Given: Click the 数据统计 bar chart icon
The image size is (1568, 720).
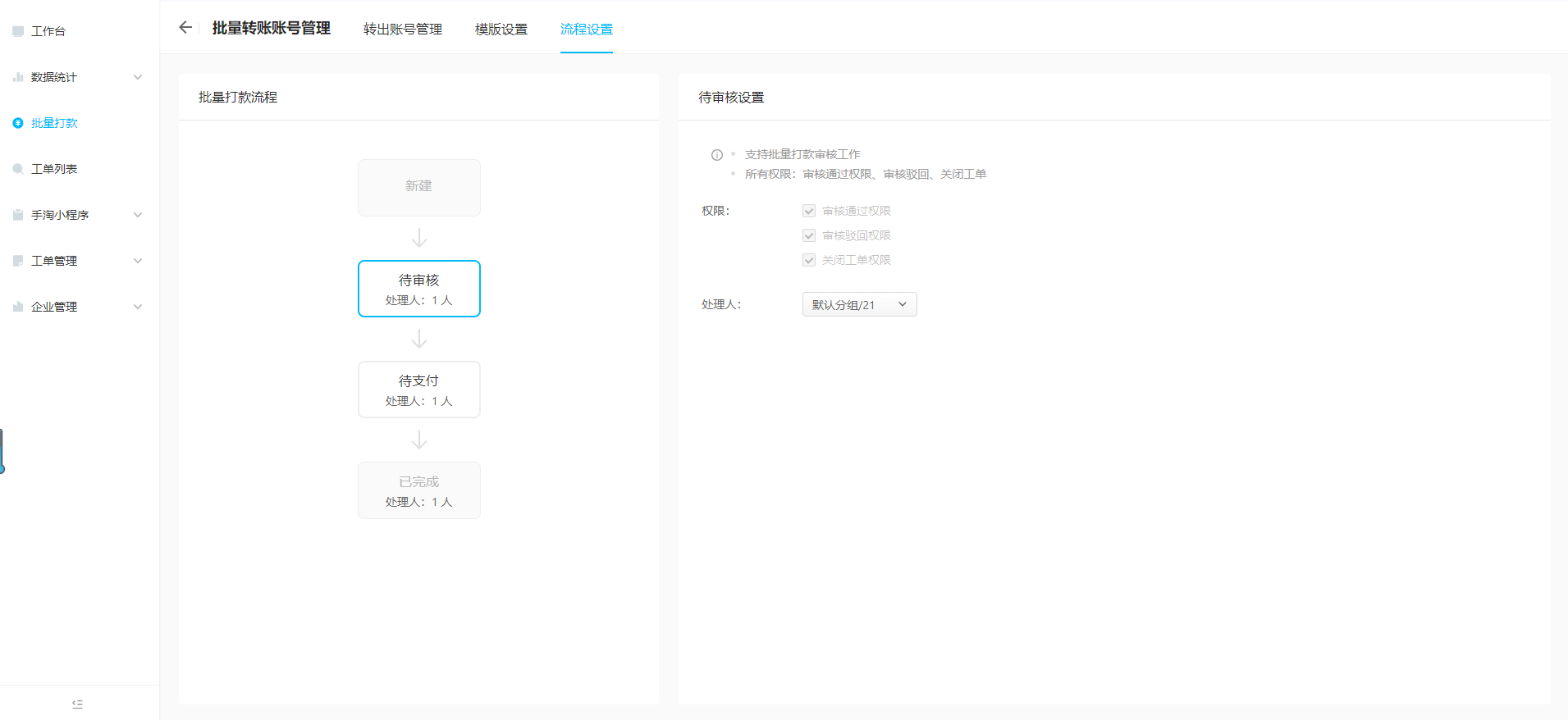Looking at the screenshot, I should (x=18, y=77).
